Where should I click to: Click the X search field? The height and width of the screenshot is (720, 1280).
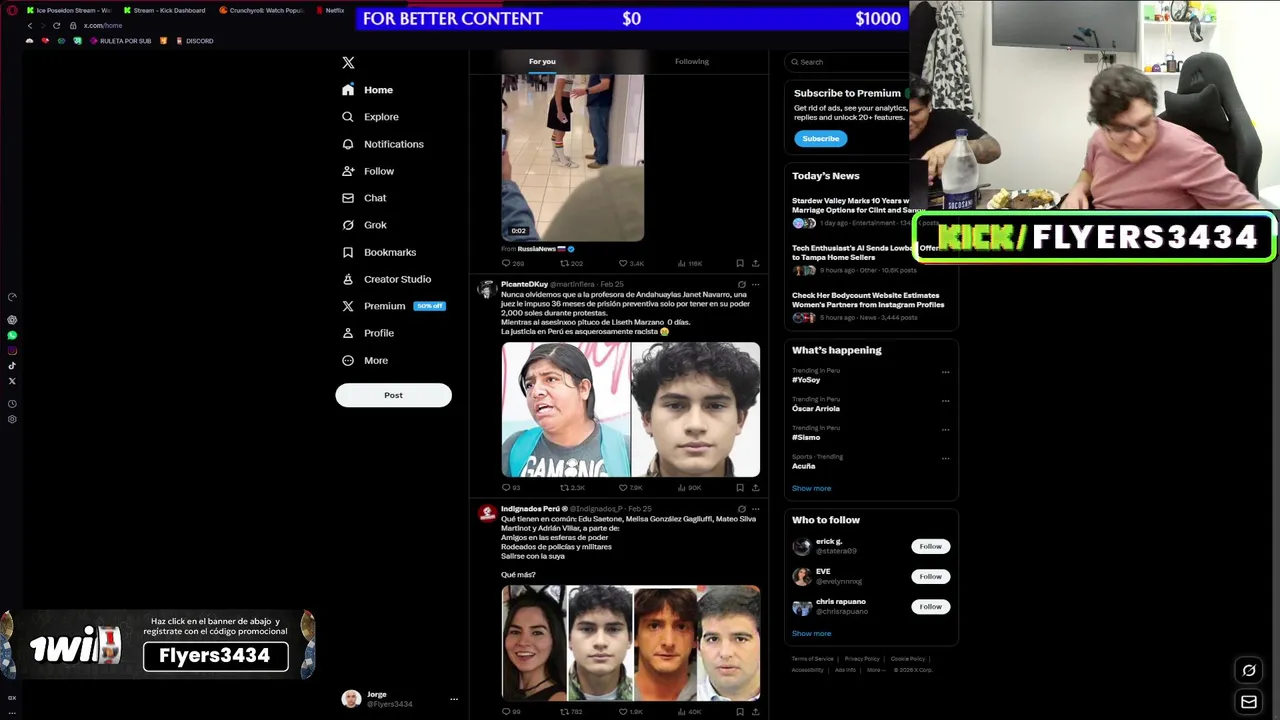point(848,62)
